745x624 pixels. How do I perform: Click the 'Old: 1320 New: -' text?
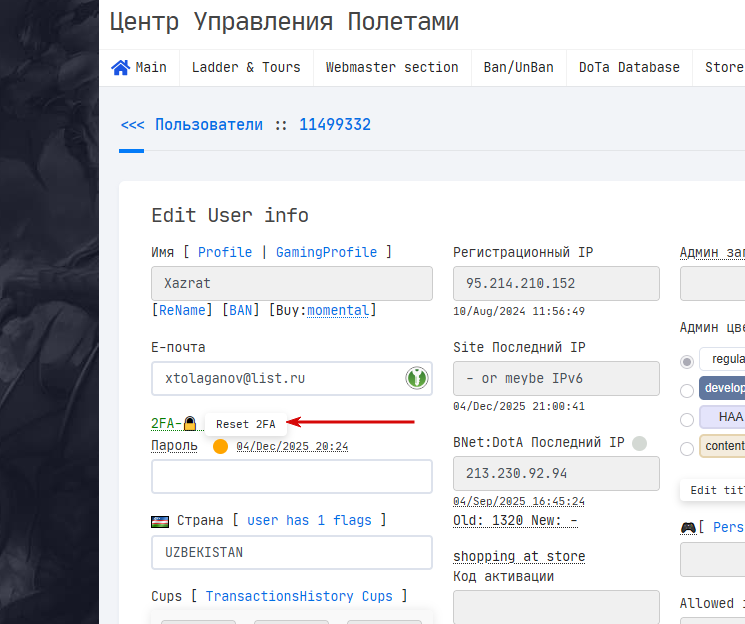point(515,520)
